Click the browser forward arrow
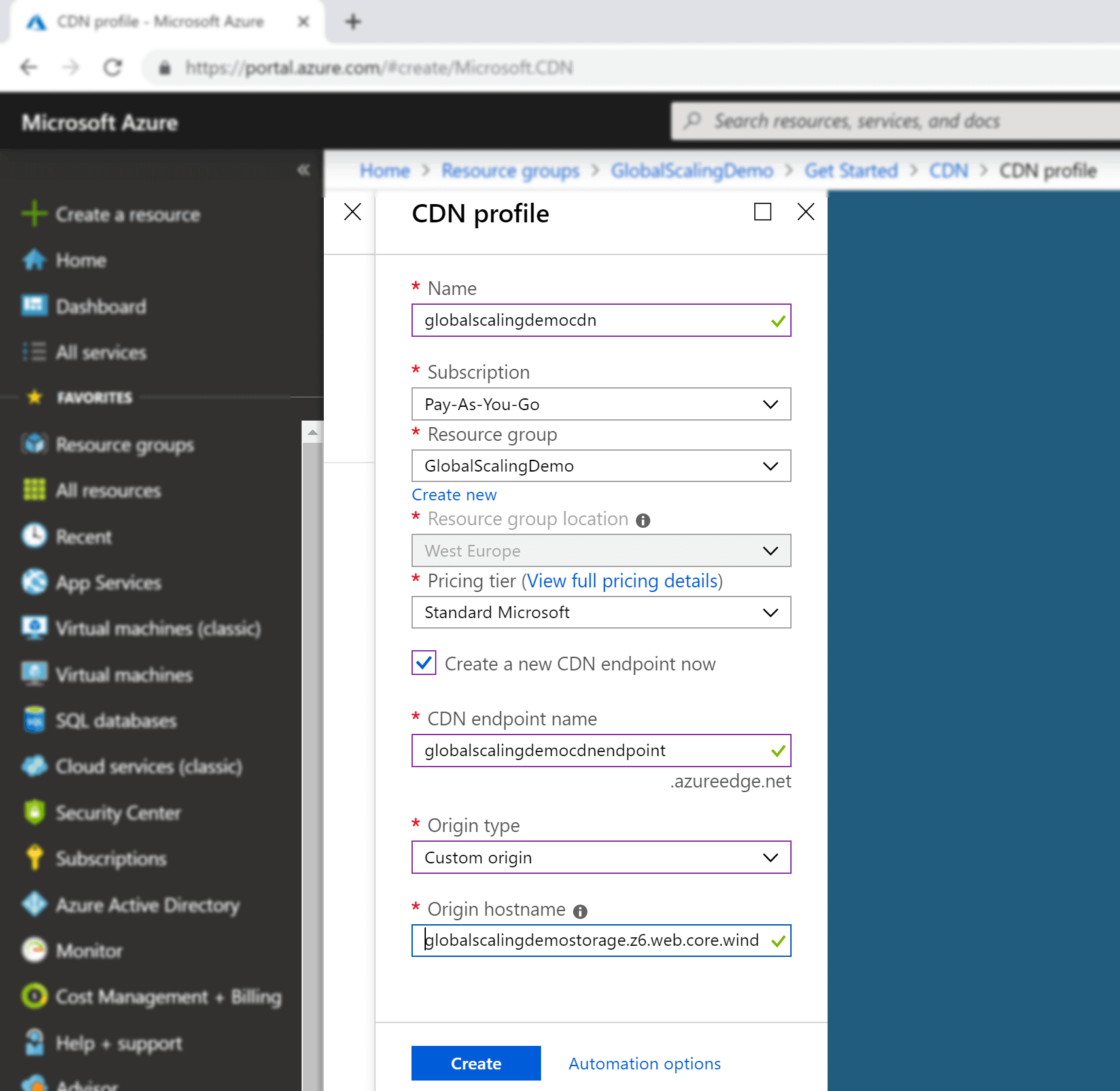 click(x=71, y=67)
